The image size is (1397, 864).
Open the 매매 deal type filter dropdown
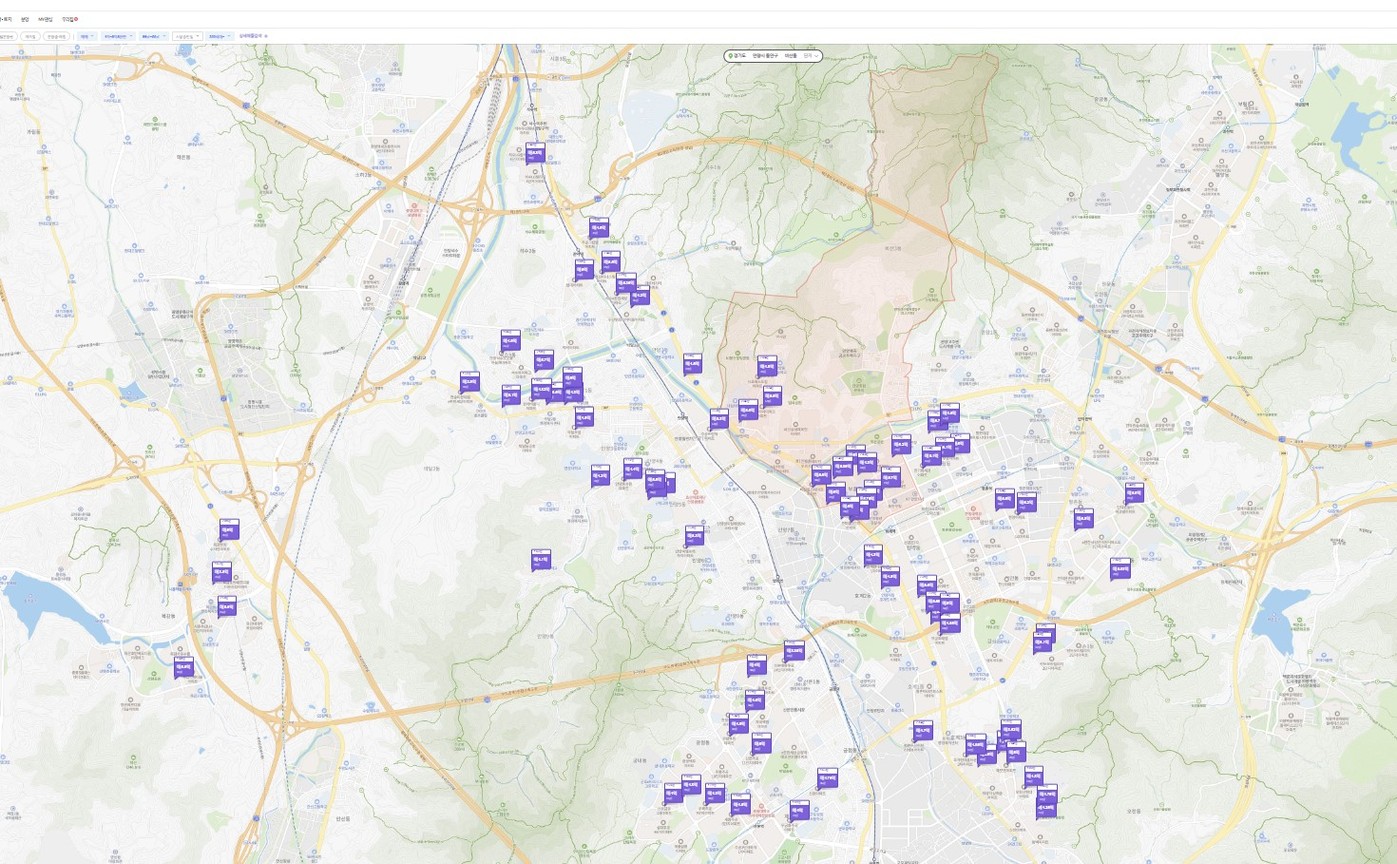point(87,36)
